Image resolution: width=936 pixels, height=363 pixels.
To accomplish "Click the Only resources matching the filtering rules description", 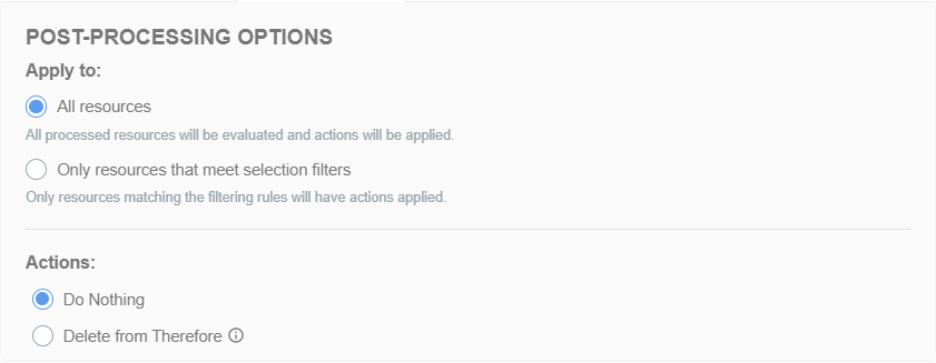I will click(236, 197).
